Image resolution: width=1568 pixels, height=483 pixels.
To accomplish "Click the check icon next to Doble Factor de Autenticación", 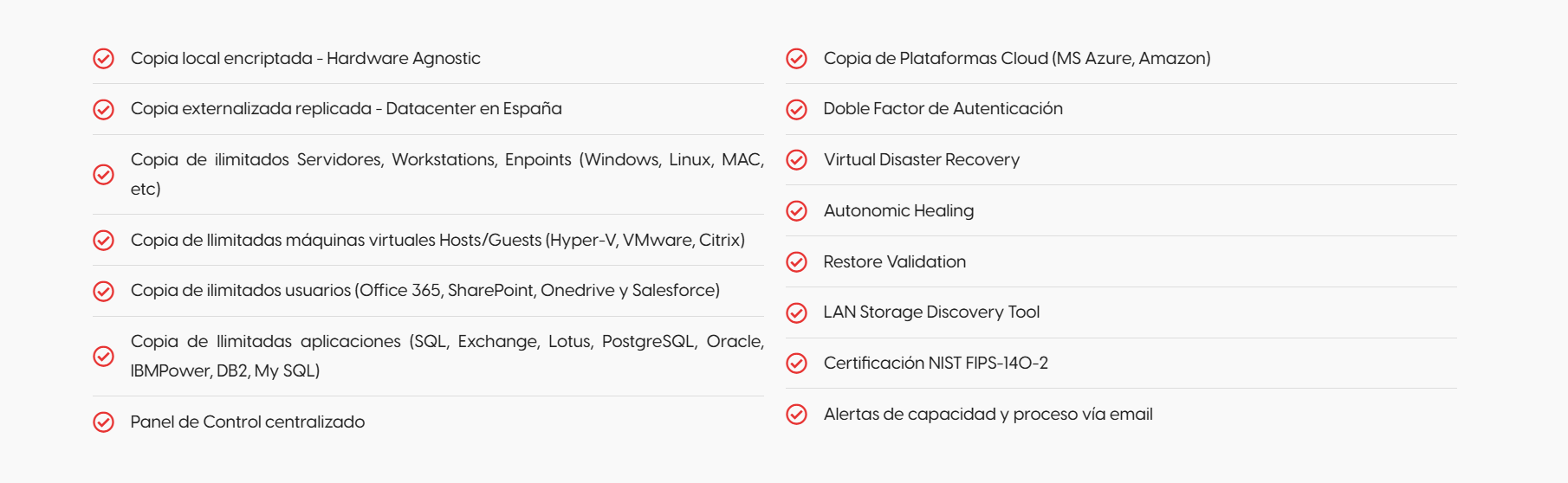I will (796, 109).
